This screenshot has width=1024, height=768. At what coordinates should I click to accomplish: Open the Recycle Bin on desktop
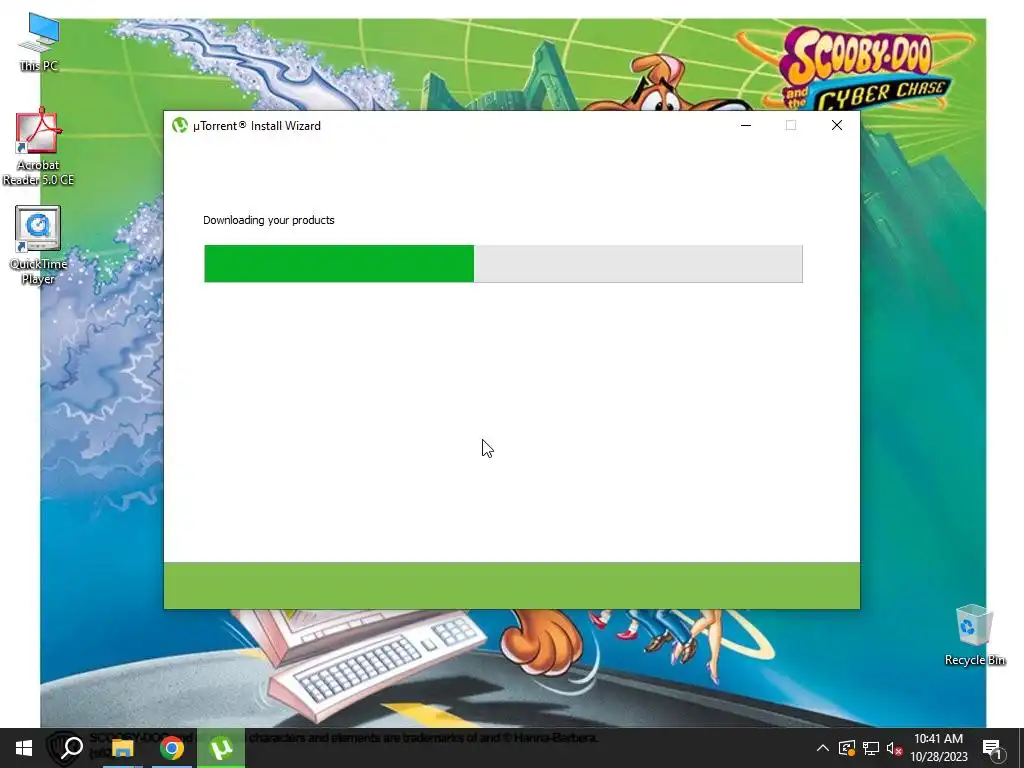tap(974, 635)
